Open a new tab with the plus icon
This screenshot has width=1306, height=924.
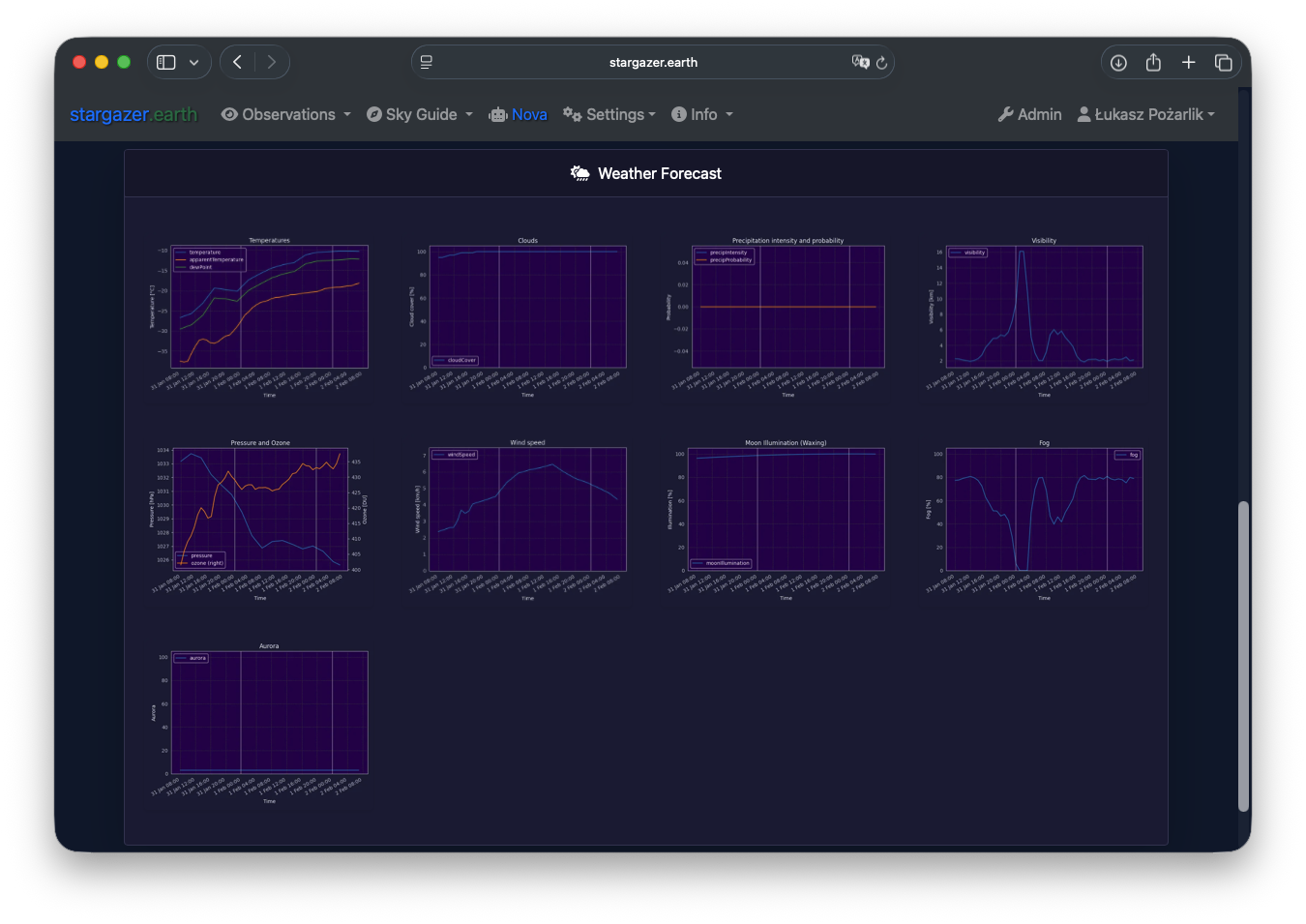pos(1188,63)
